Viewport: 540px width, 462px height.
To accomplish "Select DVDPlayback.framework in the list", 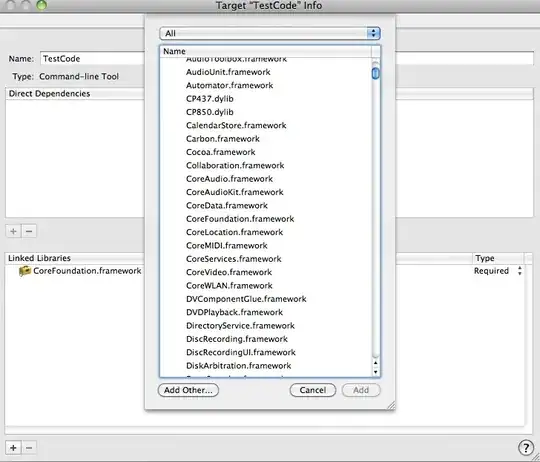I will (x=234, y=313).
